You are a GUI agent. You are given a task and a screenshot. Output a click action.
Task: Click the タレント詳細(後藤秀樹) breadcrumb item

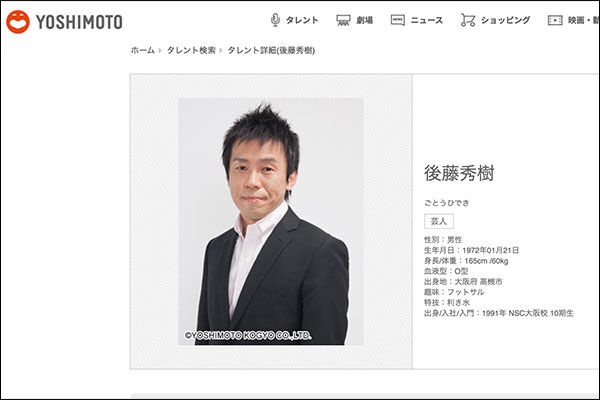[x=271, y=50]
